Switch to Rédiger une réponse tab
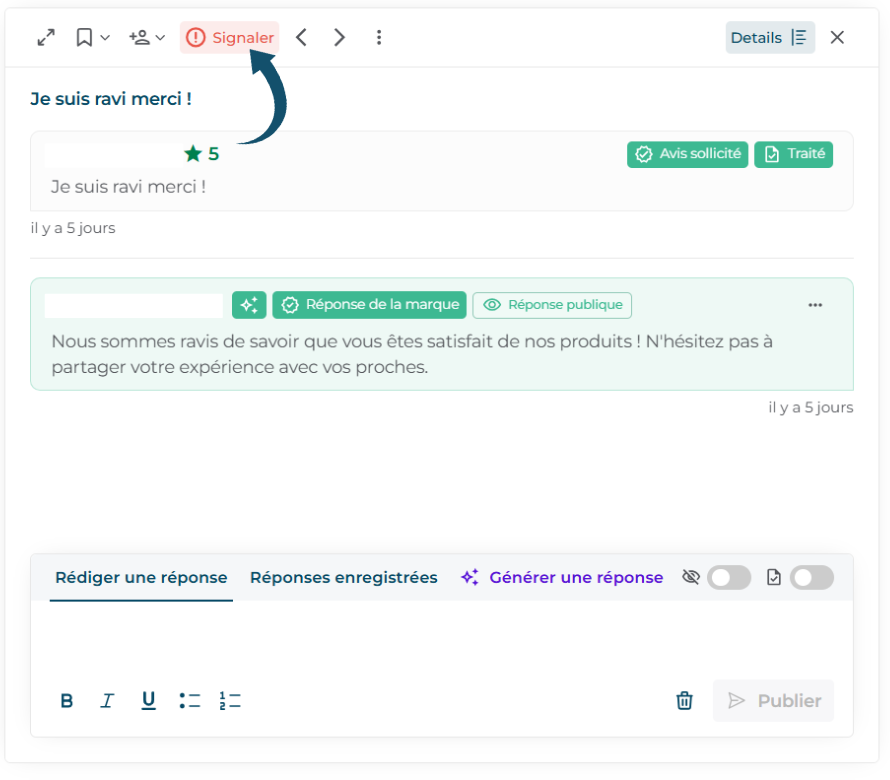This screenshot has width=890, height=780. tap(141, 578)
